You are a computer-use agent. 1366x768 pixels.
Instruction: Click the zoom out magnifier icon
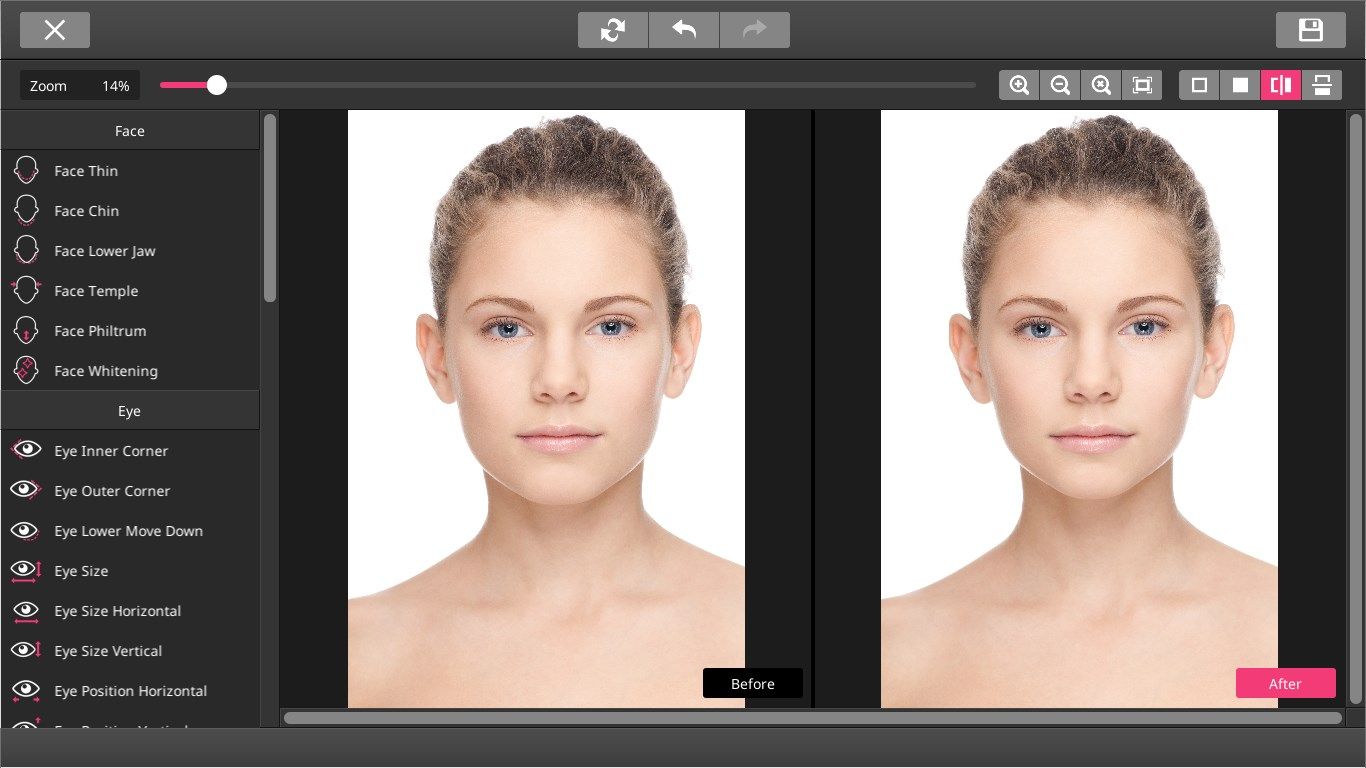(1060, 85)
